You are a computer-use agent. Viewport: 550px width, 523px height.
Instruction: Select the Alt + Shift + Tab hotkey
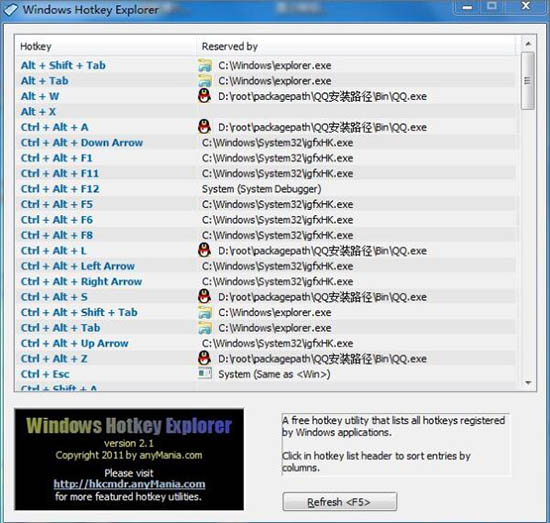[63, 65]
